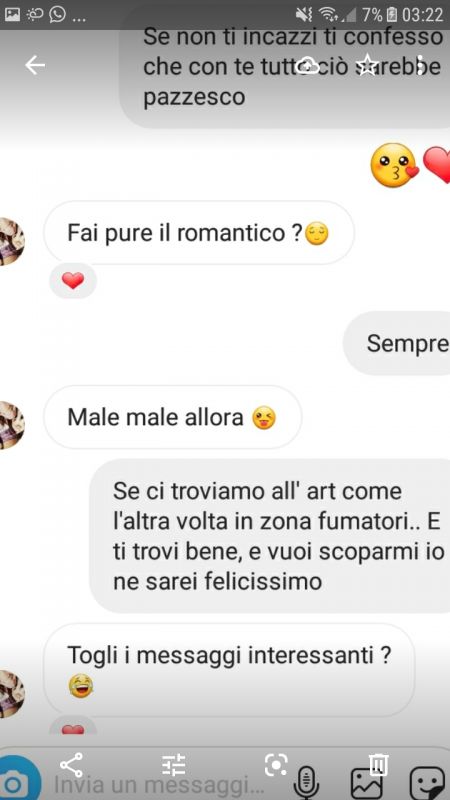450x800 pixels.
Task: Open the sticker icon at bottom right
Action: 427,783
